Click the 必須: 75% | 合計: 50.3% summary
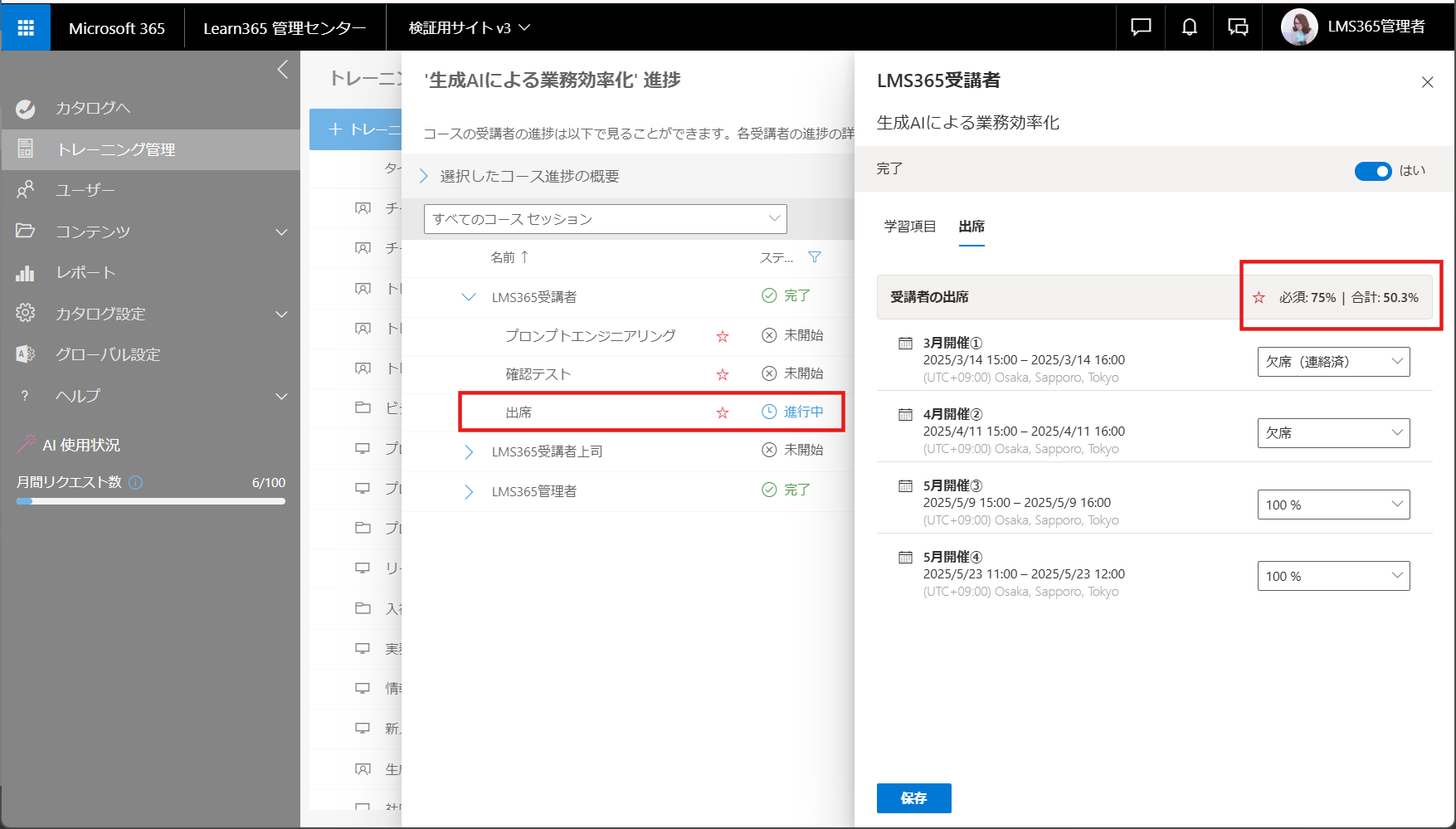This screenshot has height=829, width=1456. (1336, 297)
